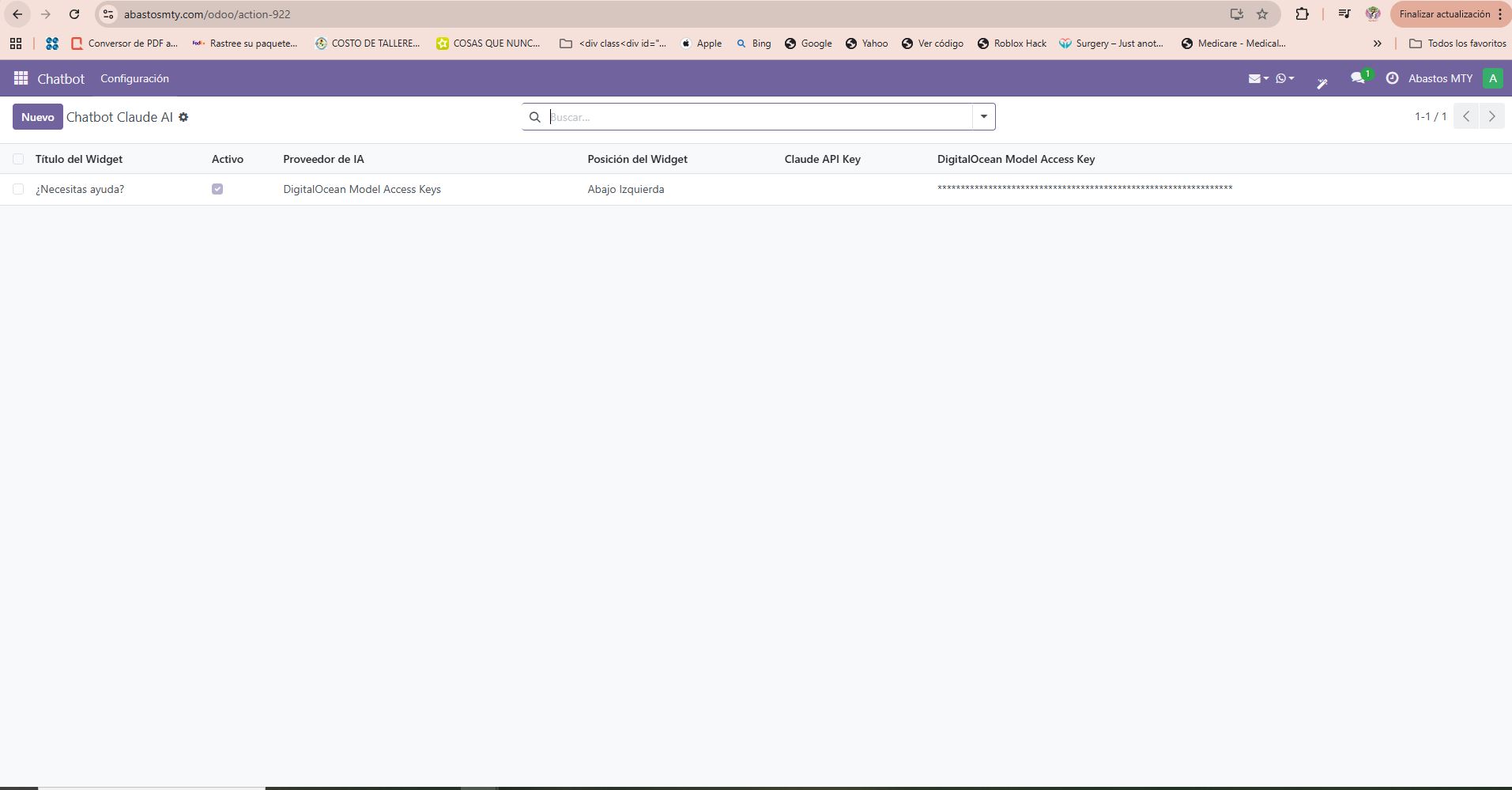Toggle the Activo checkbox in the row

coord(217,189)
